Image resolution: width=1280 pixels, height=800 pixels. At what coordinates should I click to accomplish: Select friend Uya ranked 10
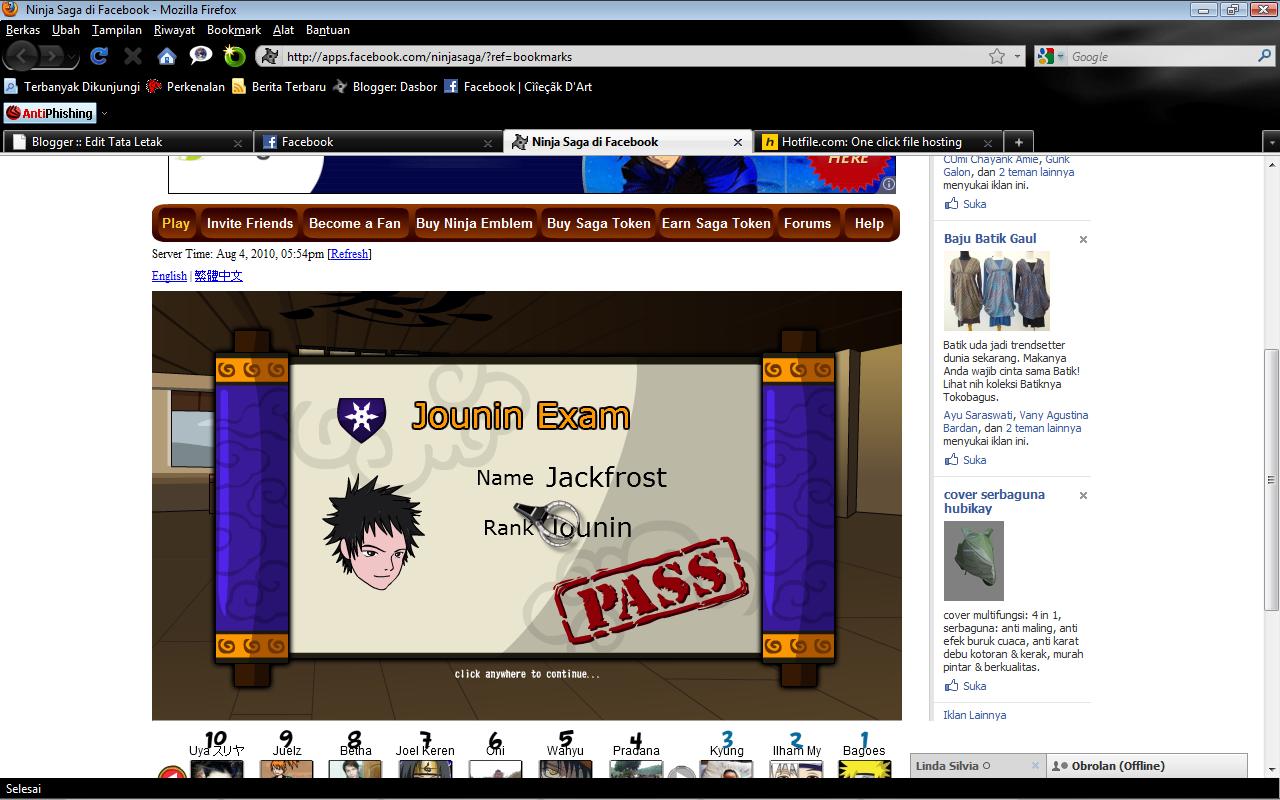click(216, 769)
